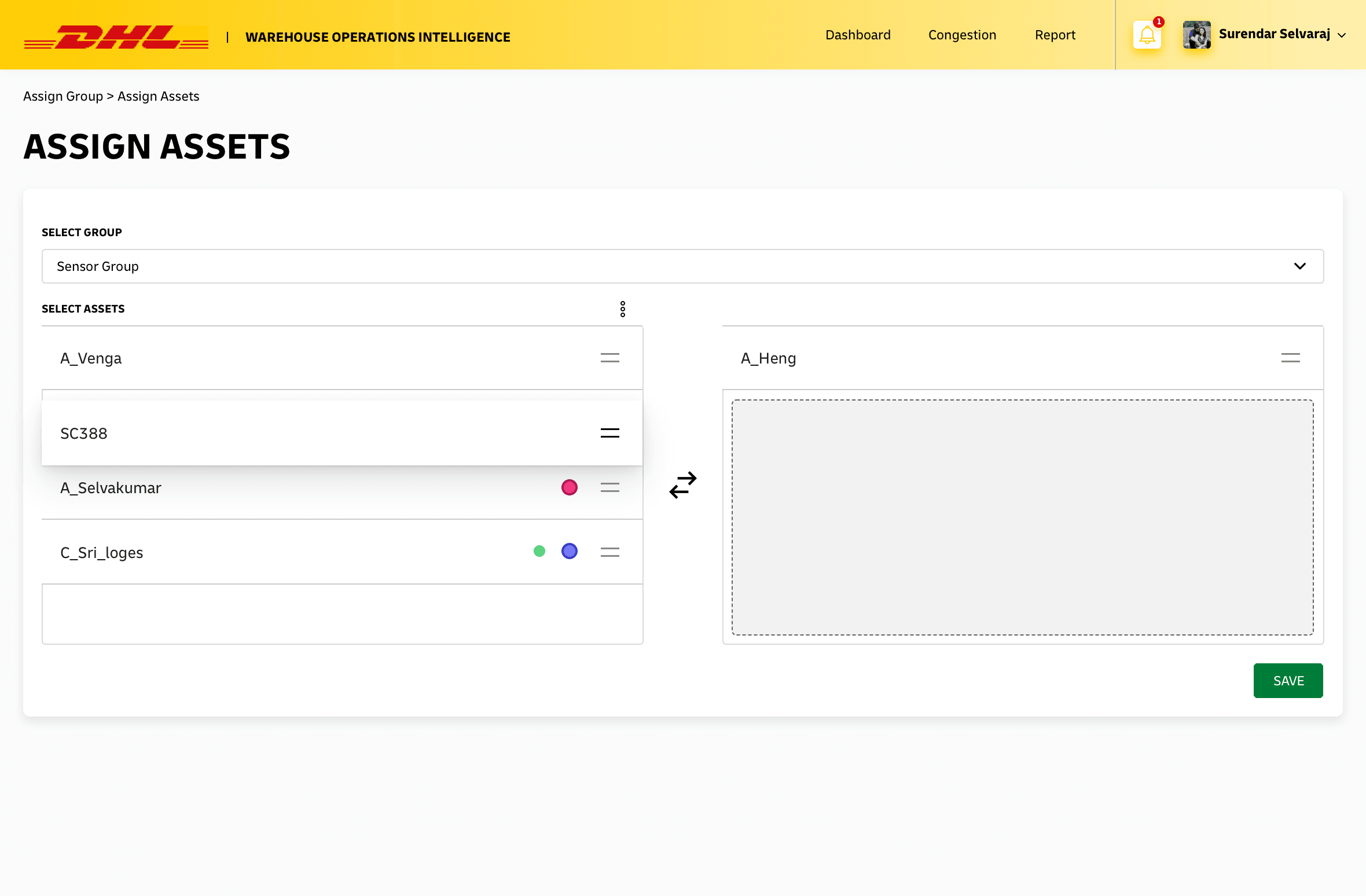Screen dimensions: 1366x896
Task: Click Surendar Selvaraj's profile avatar
Action: (x=1197, y=35)
